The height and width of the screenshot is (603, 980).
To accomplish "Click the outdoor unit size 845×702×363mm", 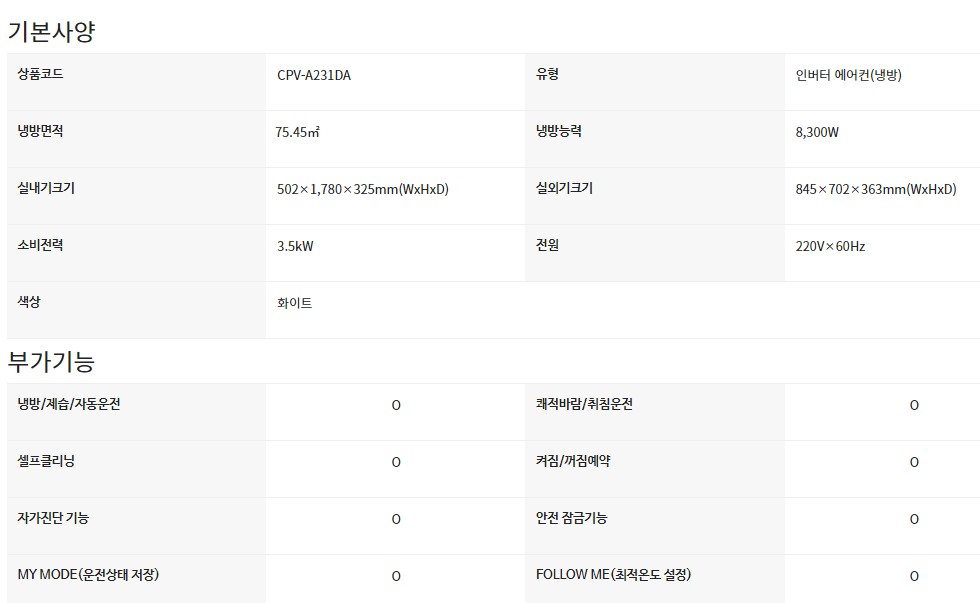I will point(876,189).
